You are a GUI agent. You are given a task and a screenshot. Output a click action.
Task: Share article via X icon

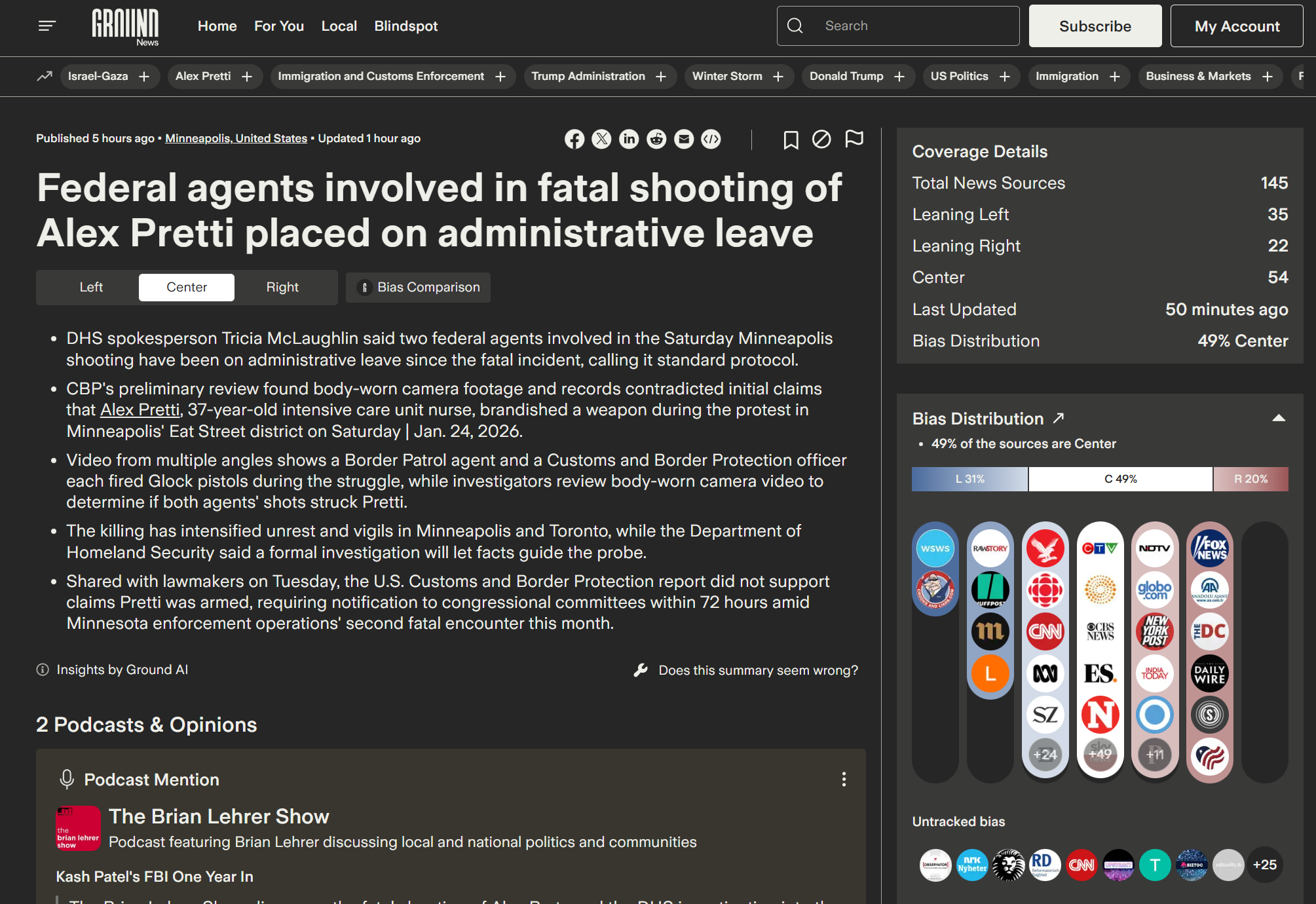[601, 139]
